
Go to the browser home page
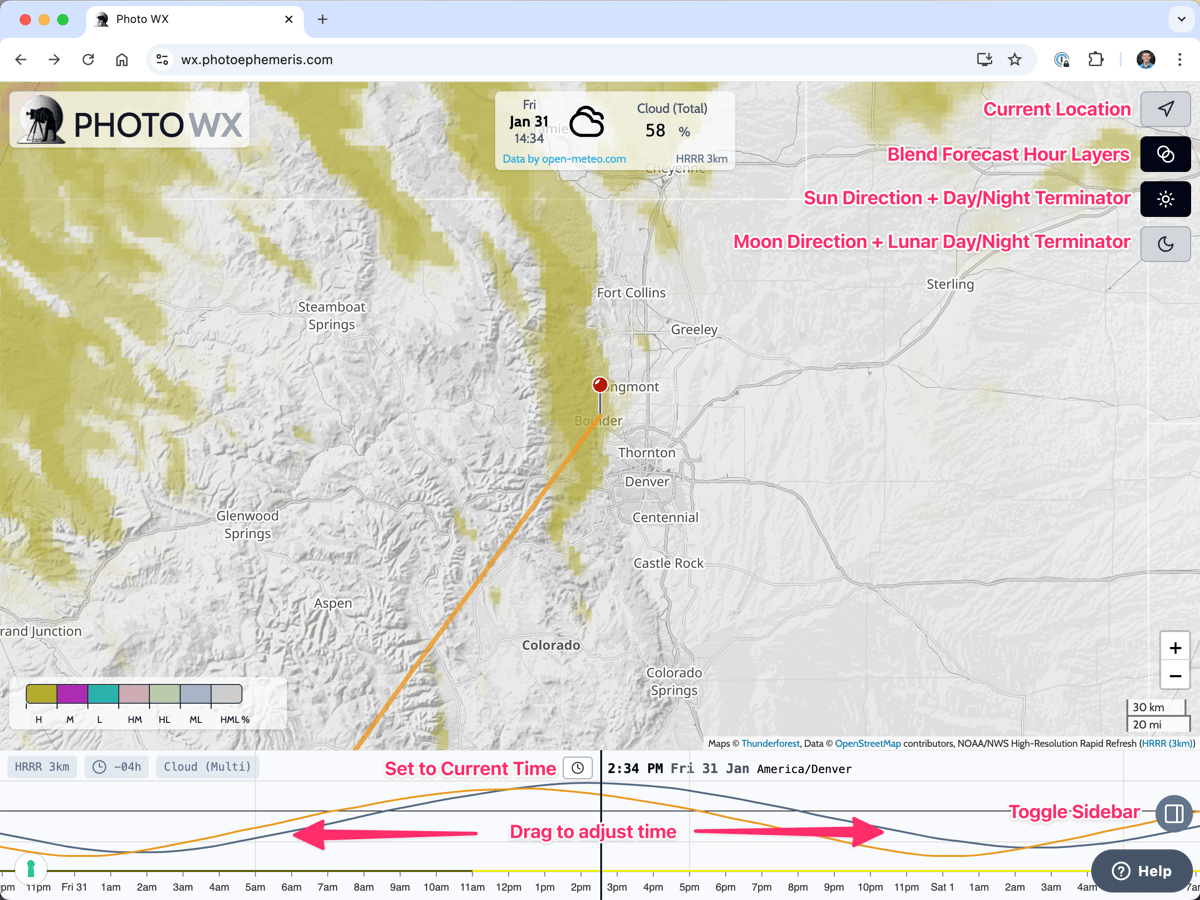point(122,60)
